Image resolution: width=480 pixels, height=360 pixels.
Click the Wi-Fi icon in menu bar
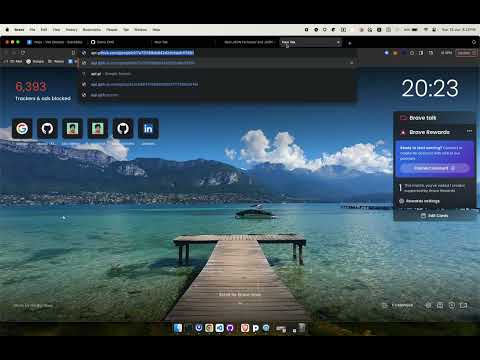click(x=426, y=30)
